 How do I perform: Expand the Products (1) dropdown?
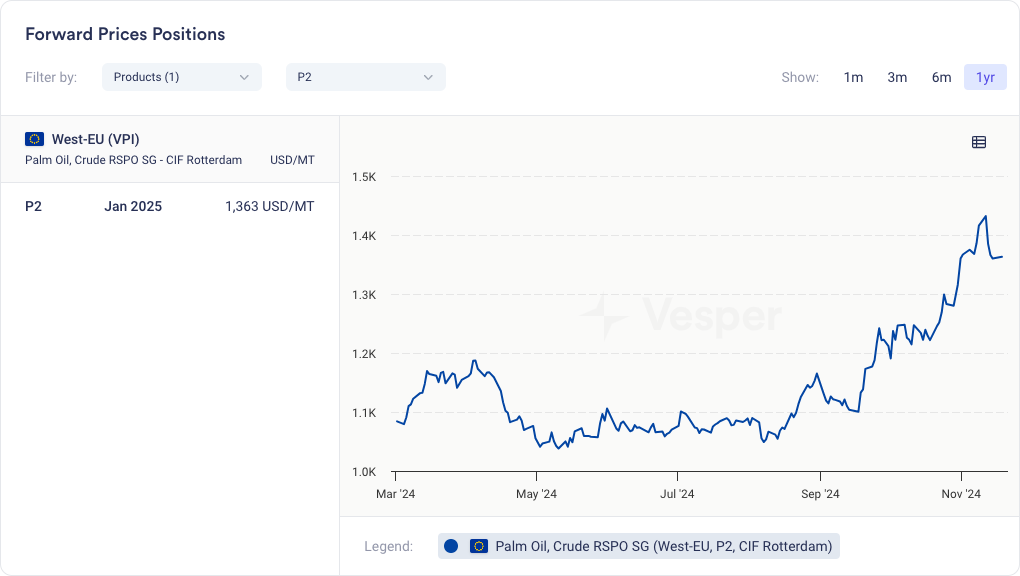tap(181, 77)
